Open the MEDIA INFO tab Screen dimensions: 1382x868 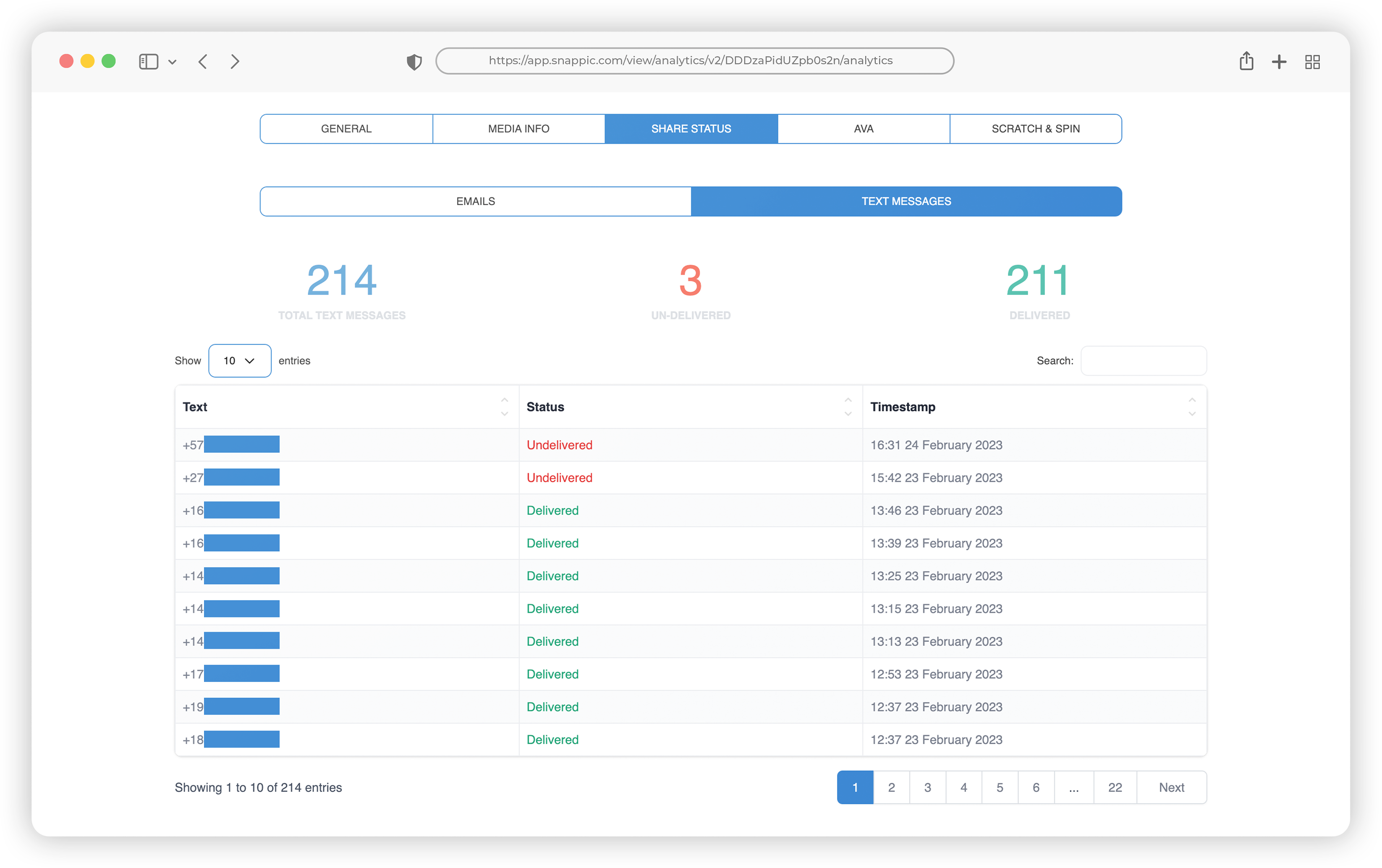coord(518,129)
